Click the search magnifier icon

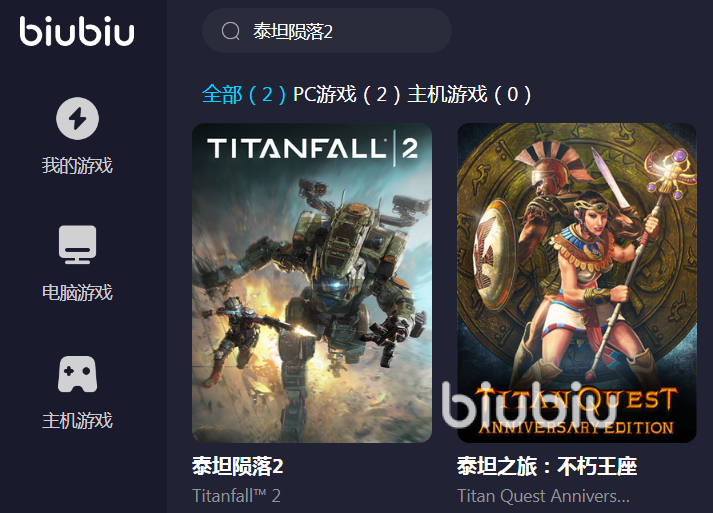pos(231,31)
